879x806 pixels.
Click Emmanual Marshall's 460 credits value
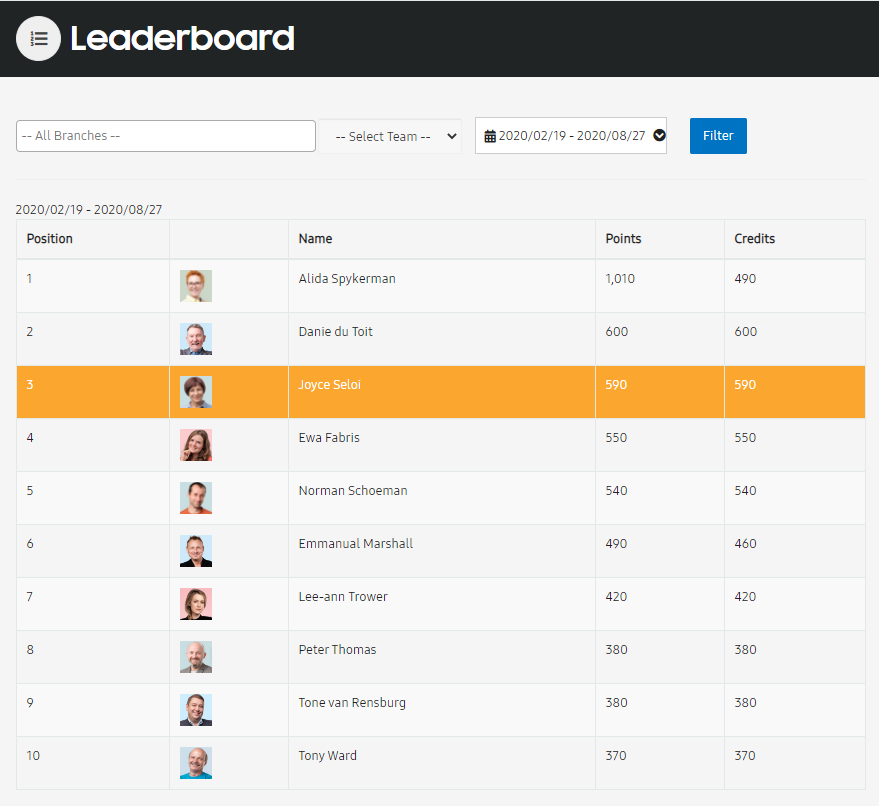745,544
